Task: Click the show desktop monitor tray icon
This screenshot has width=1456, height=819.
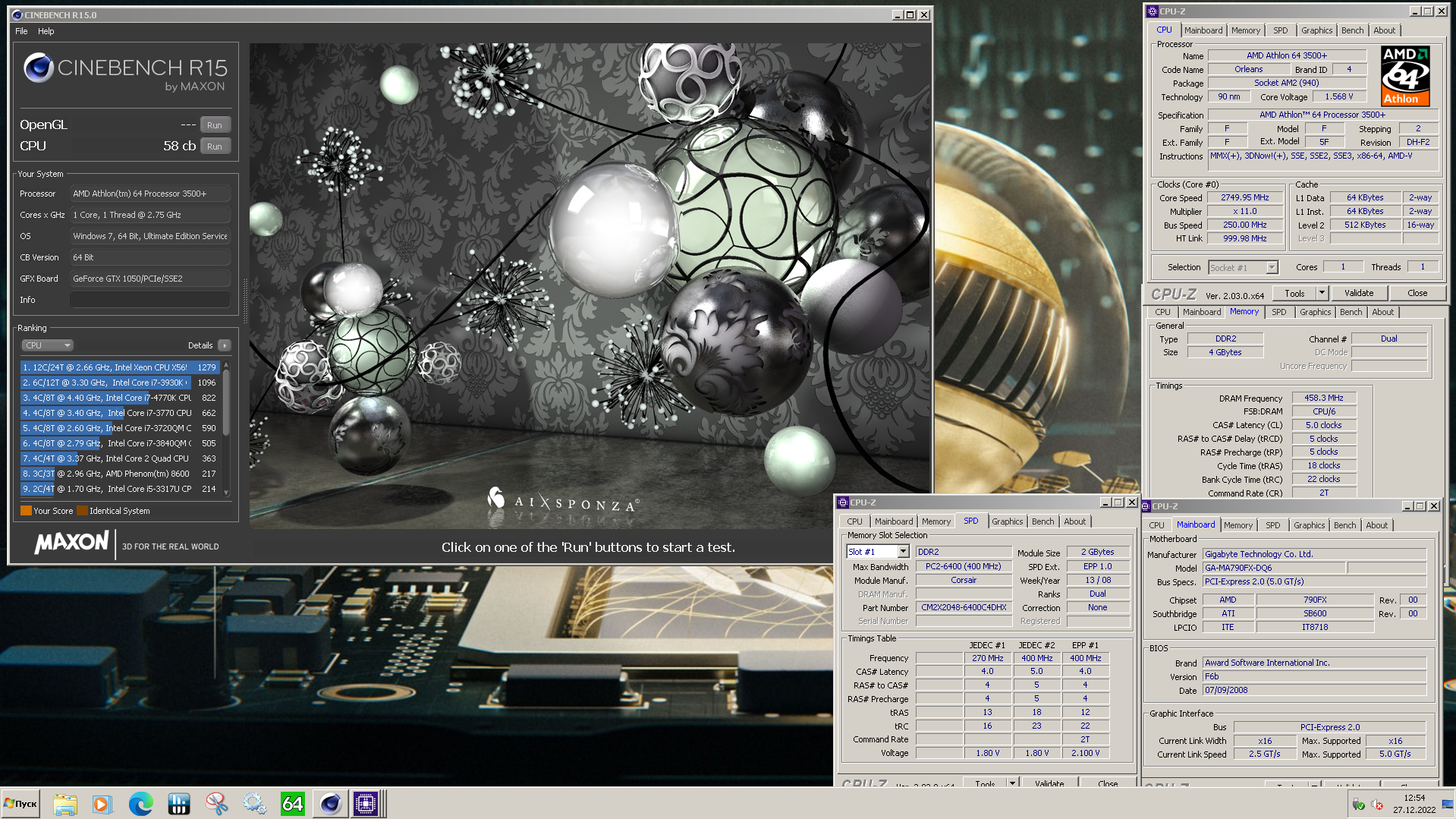Action: point(1448,804)
